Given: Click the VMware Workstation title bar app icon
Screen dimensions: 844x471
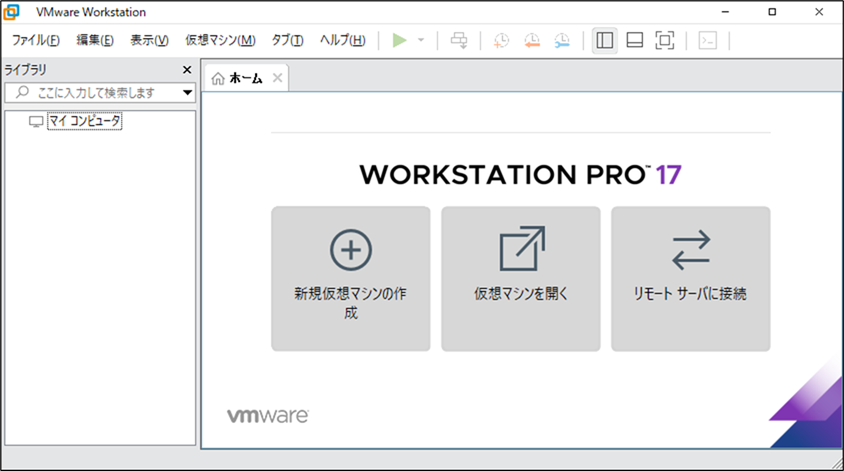Looking at the screenshot, I should [x=11, y=12].
